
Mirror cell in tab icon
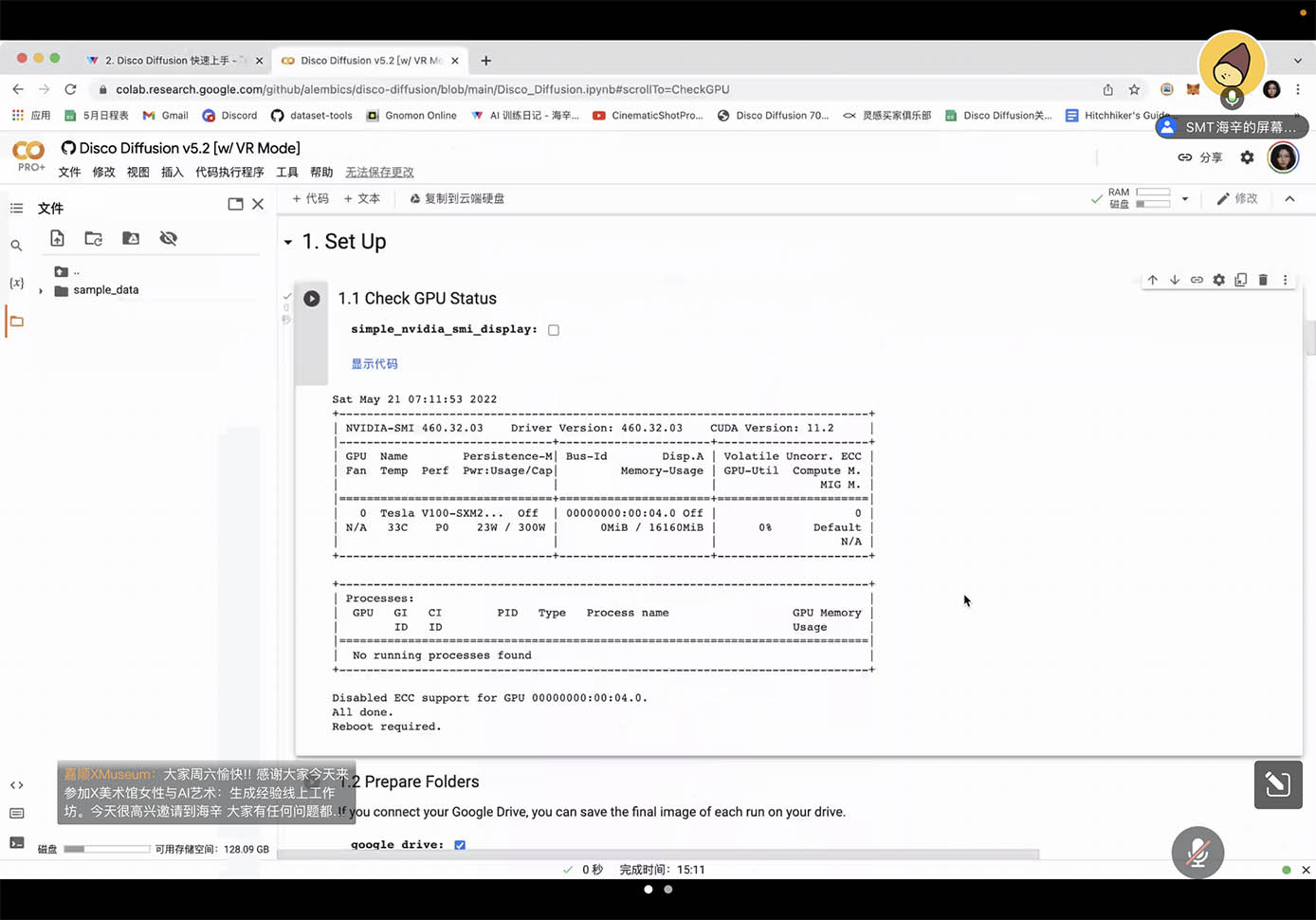pyautogui.click(x=1241, y=280)
